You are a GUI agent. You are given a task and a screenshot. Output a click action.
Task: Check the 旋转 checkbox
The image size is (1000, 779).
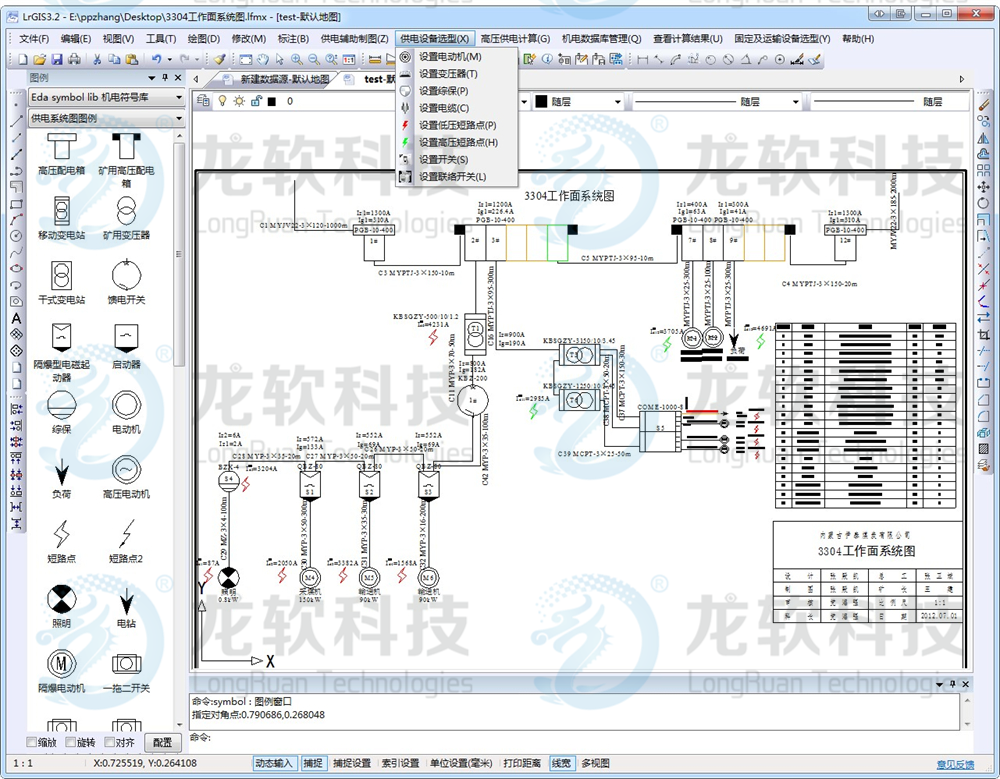point(71,743)
